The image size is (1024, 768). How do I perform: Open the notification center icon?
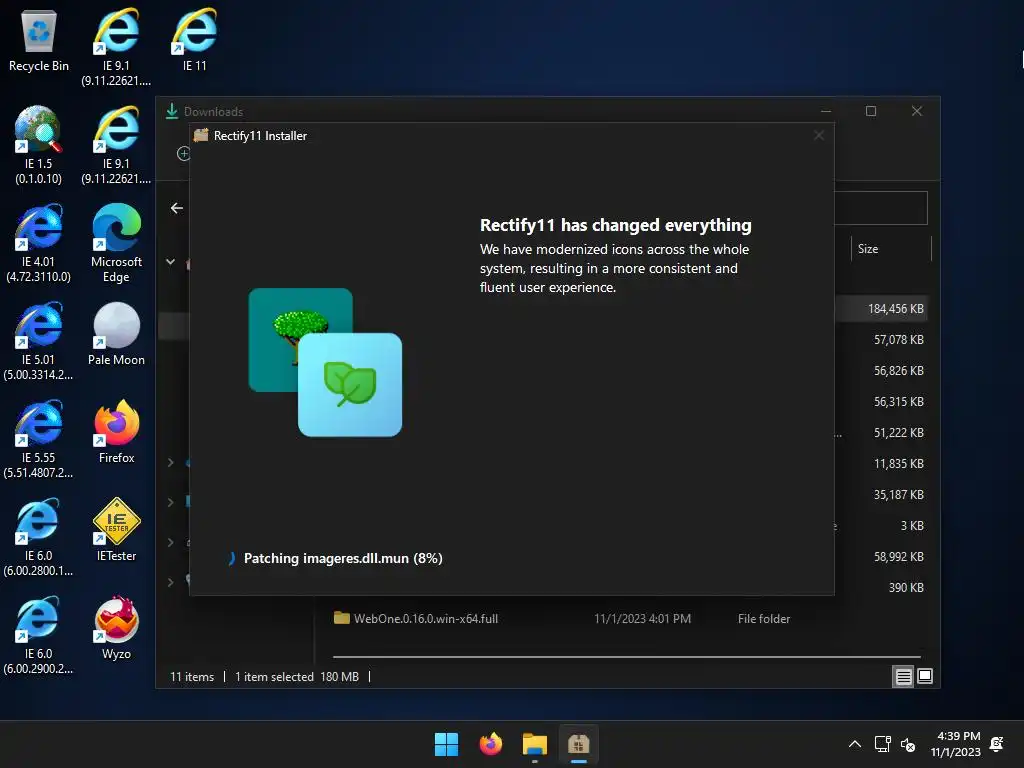click(997, 744)
